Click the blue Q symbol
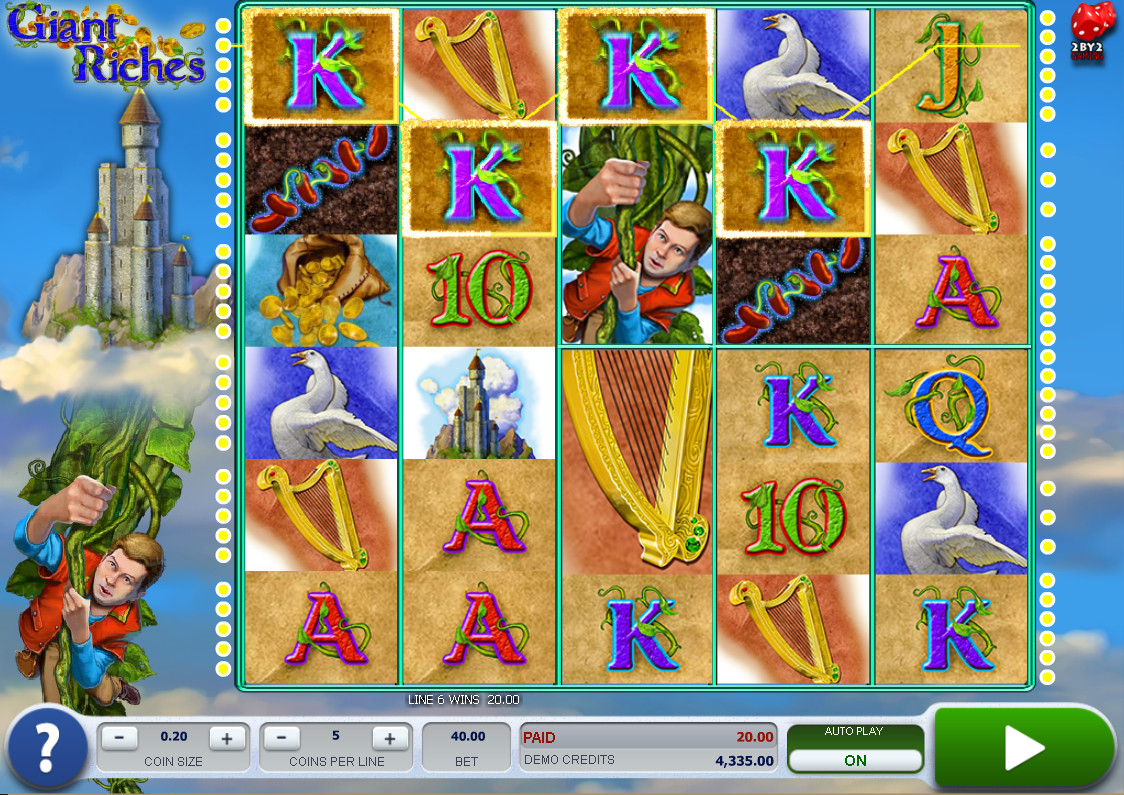 click(953, 403)
